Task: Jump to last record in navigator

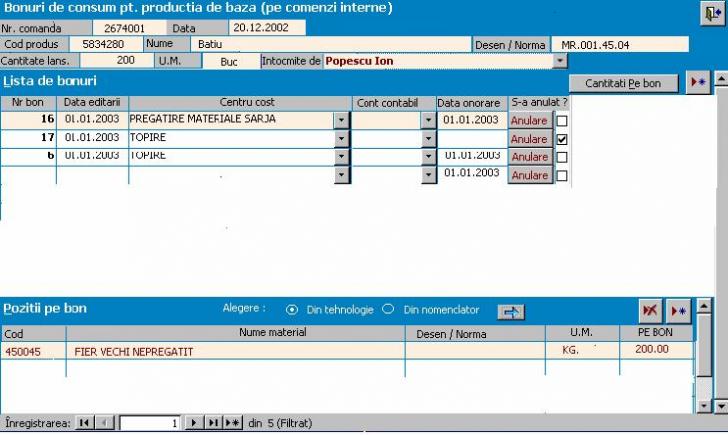Action: point(213,424)
